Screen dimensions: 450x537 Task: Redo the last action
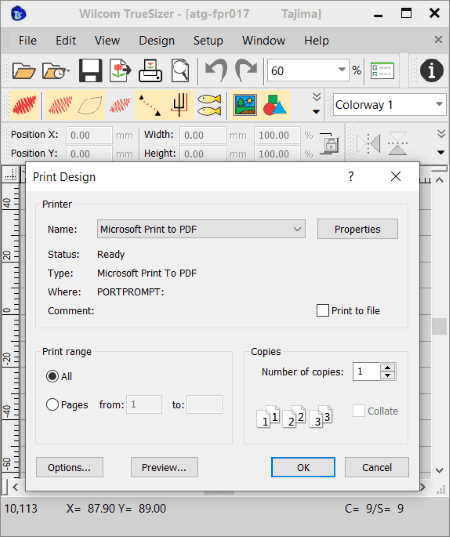click(246, 71)
